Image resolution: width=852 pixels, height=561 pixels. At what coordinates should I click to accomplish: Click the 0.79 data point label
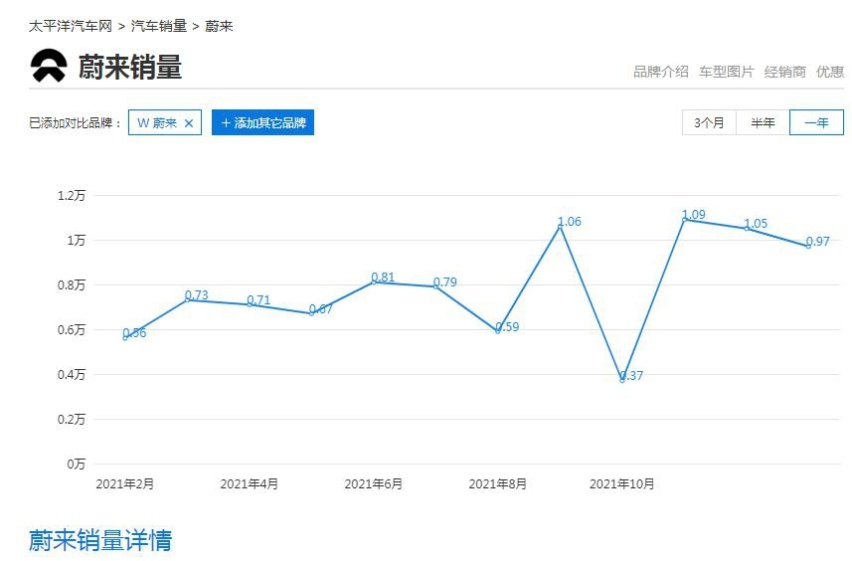click(x=444, y=282)
